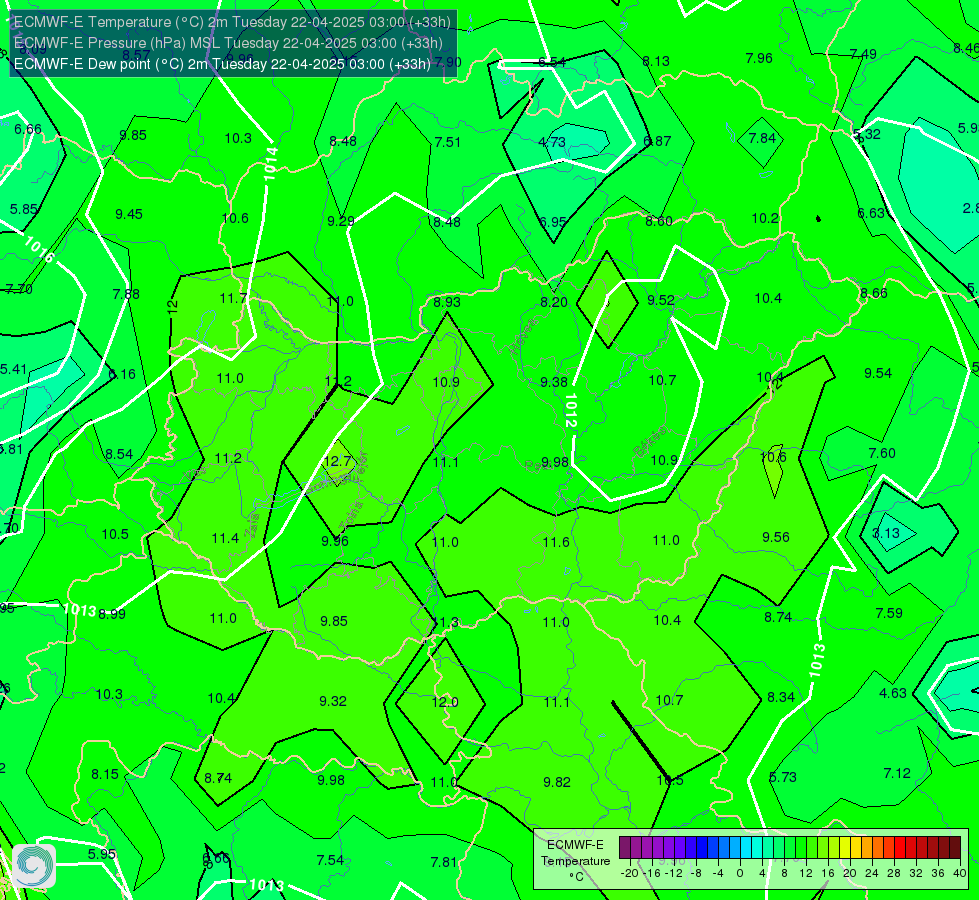Click the ECMWF-E Temperature °C legend label
Screen dimensions: 979x900
pos(575,861)
